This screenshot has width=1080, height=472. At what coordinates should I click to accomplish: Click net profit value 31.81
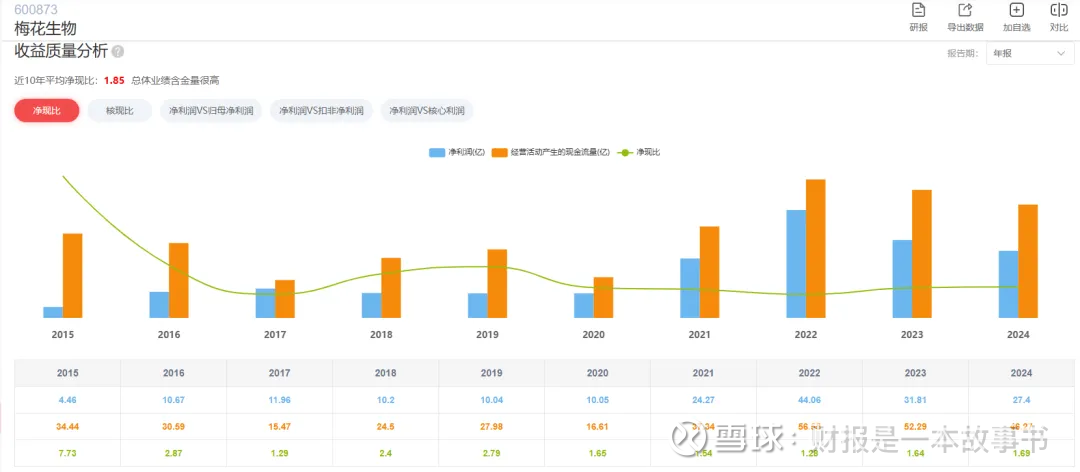(x=916, y=400)
